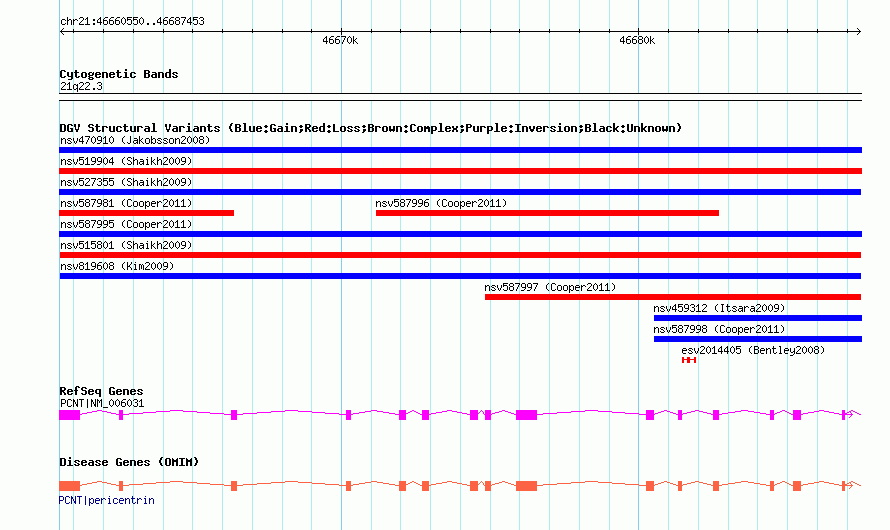Click the nsv587998 (Cooper2011) blue bar
Screen dimensions: 890x530
[758, 339]
